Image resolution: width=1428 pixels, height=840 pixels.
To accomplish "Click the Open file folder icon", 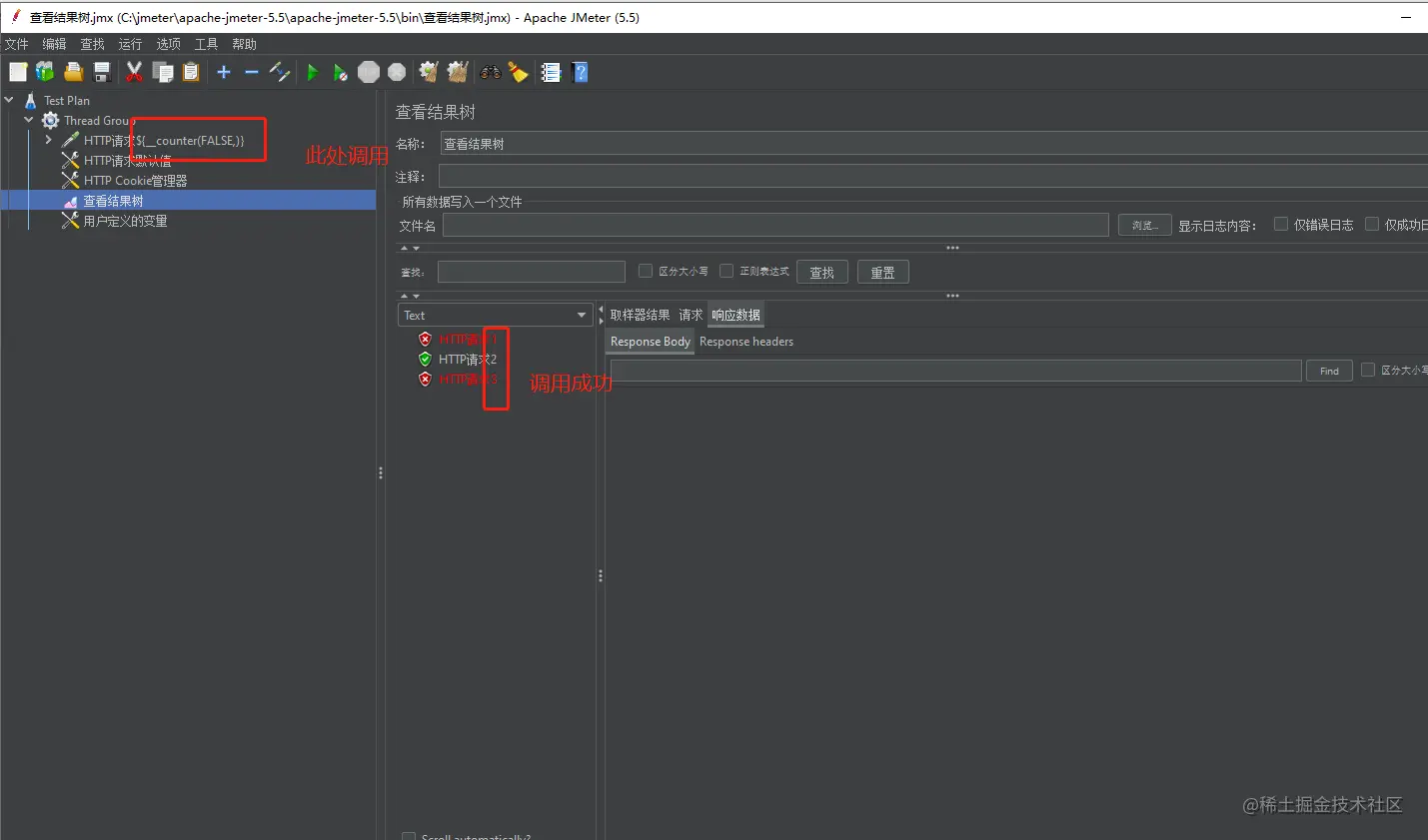I will click(x=73, y=72).
